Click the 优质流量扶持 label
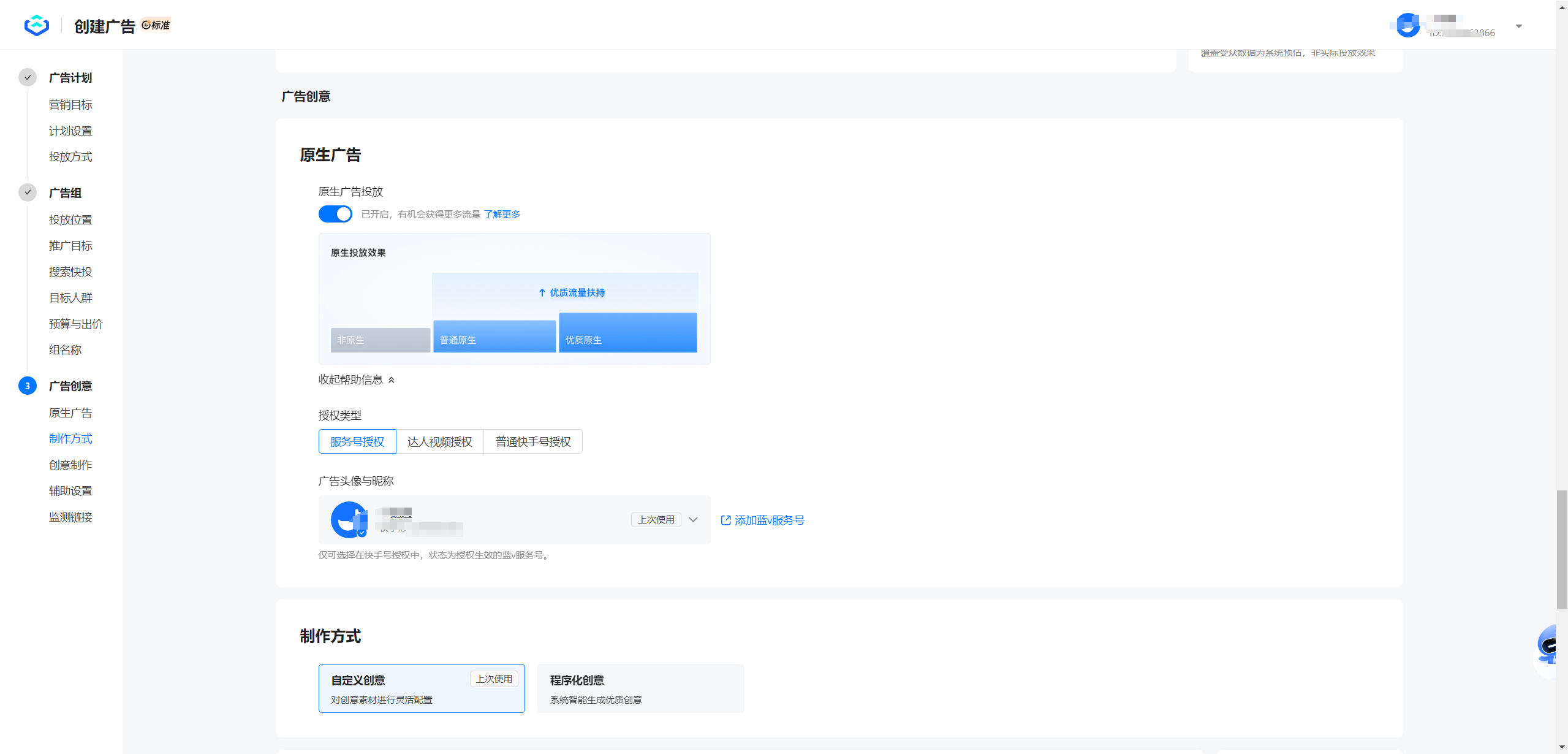This screenshot has height=754, width=1568. [577, 293]
